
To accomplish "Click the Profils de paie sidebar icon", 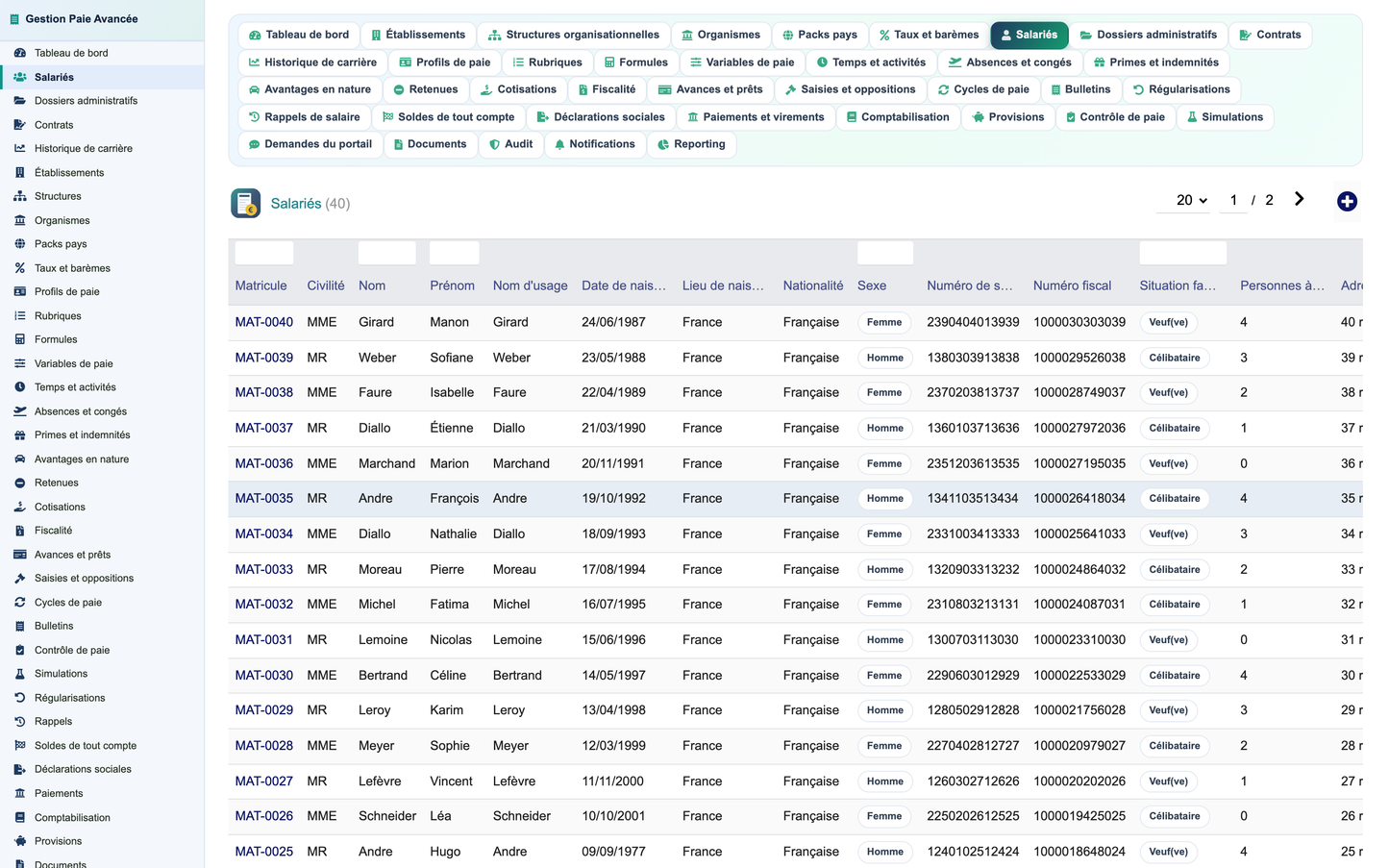I will pyautogui.click(x=20, y=291).
